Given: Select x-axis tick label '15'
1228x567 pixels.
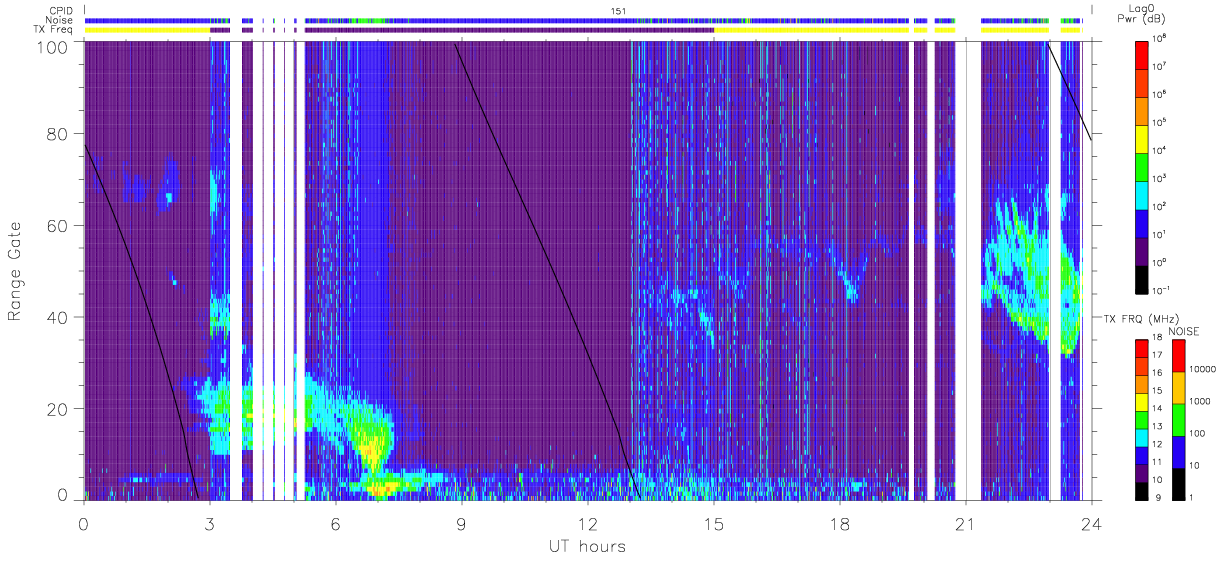Looking at the screenshot, I should point(713,523).
